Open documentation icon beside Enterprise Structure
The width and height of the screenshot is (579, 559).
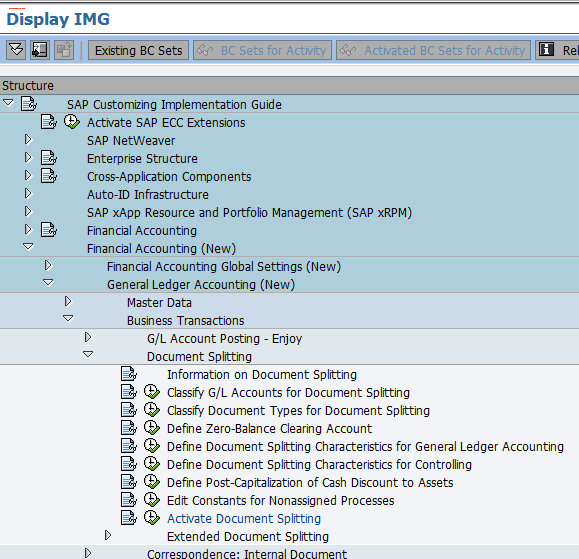(49, 158)
